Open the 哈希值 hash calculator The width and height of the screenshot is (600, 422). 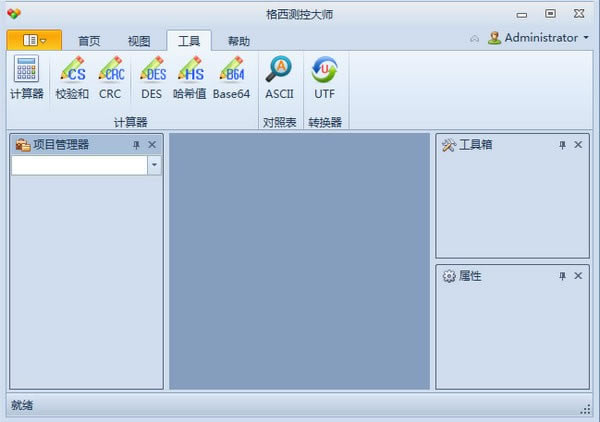(189, 78)
